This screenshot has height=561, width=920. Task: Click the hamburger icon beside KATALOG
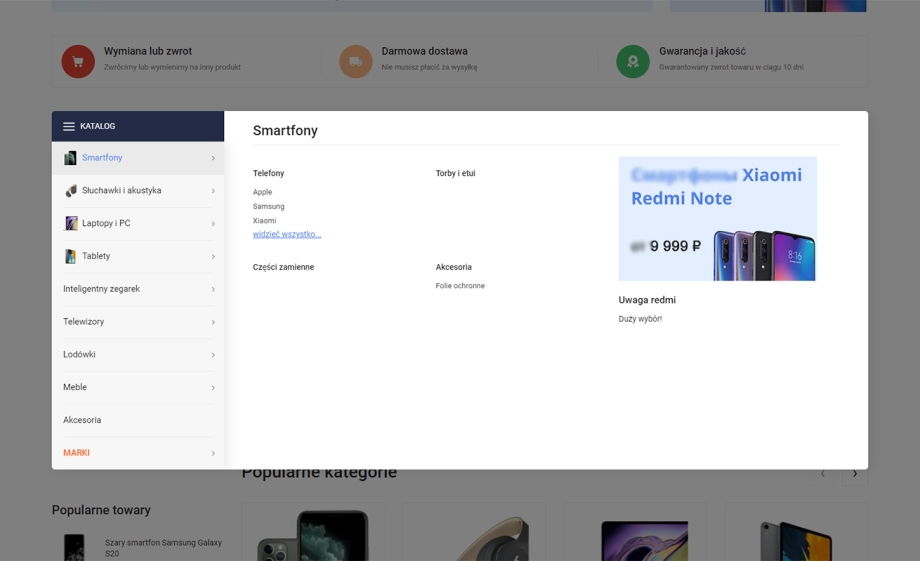pos(69,127)
